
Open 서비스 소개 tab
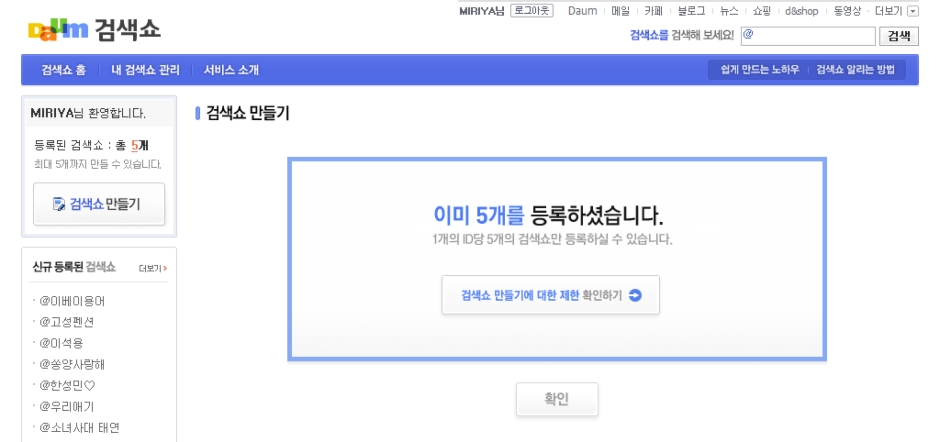[x=231, y=70]
